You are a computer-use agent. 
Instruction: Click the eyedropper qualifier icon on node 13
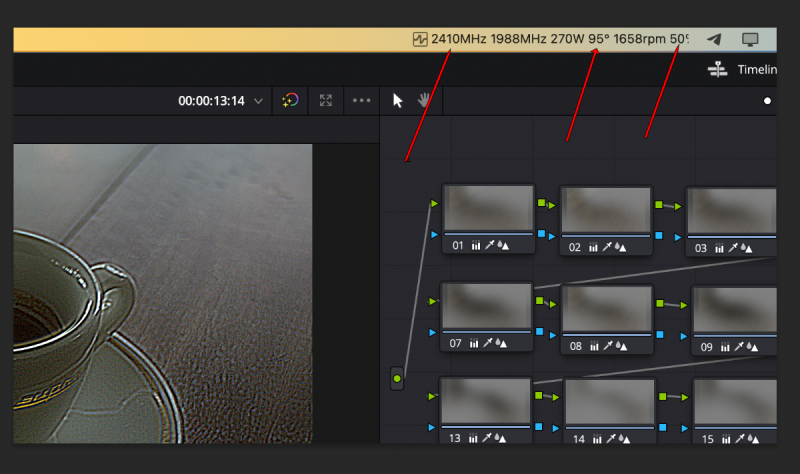click(x=486, y=438)
